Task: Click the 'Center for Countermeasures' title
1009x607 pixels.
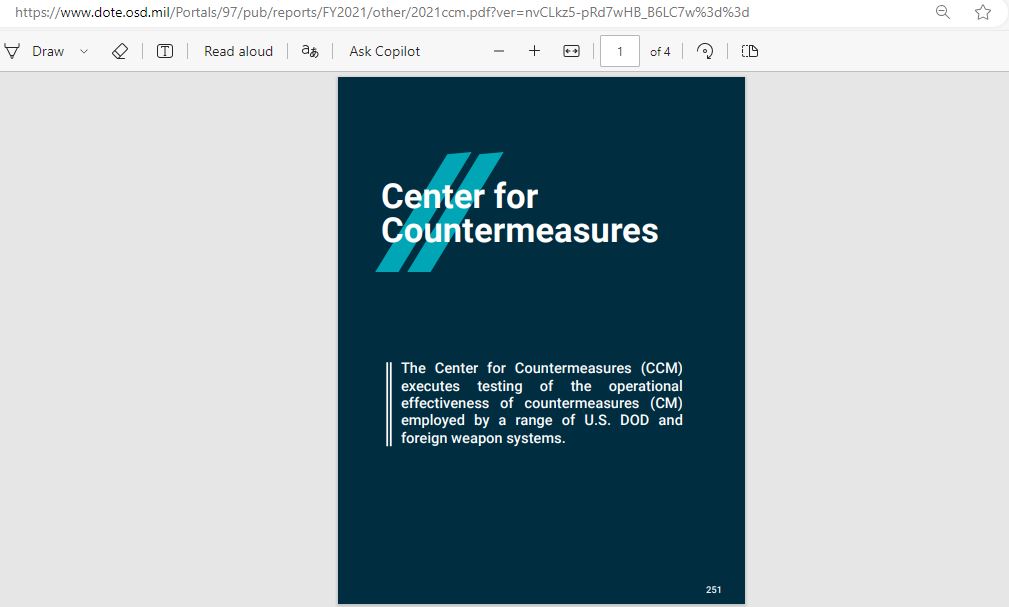Action: point(520,214)
